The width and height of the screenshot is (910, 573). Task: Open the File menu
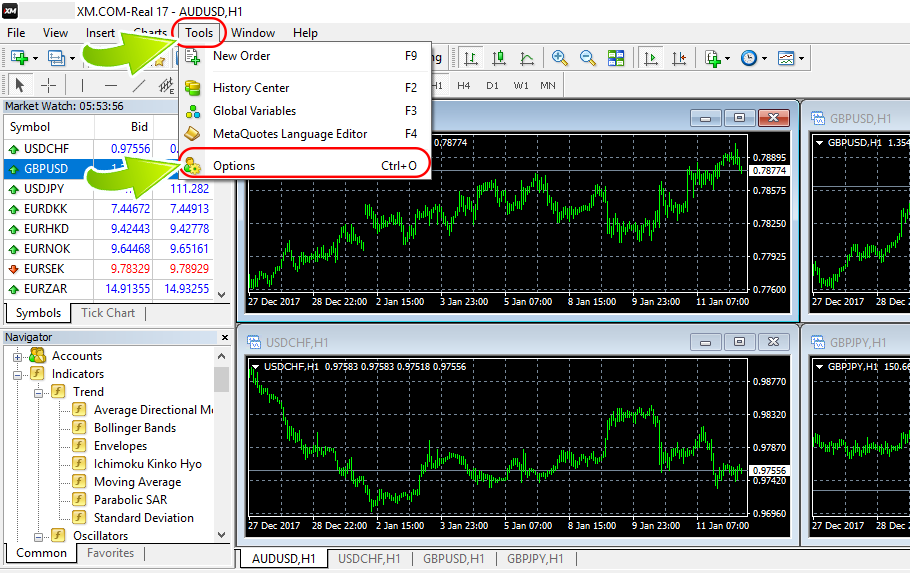point(16,33)
